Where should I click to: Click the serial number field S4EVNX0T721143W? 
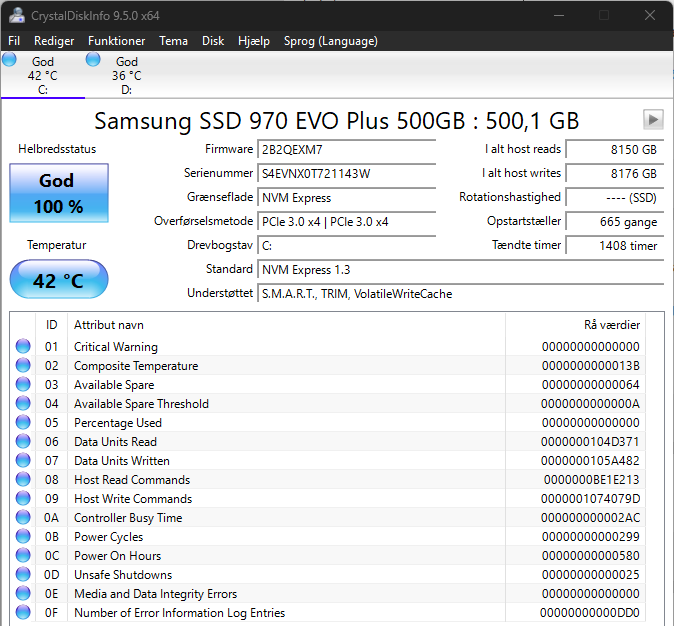pyautogui.click(x=346, y=174)
